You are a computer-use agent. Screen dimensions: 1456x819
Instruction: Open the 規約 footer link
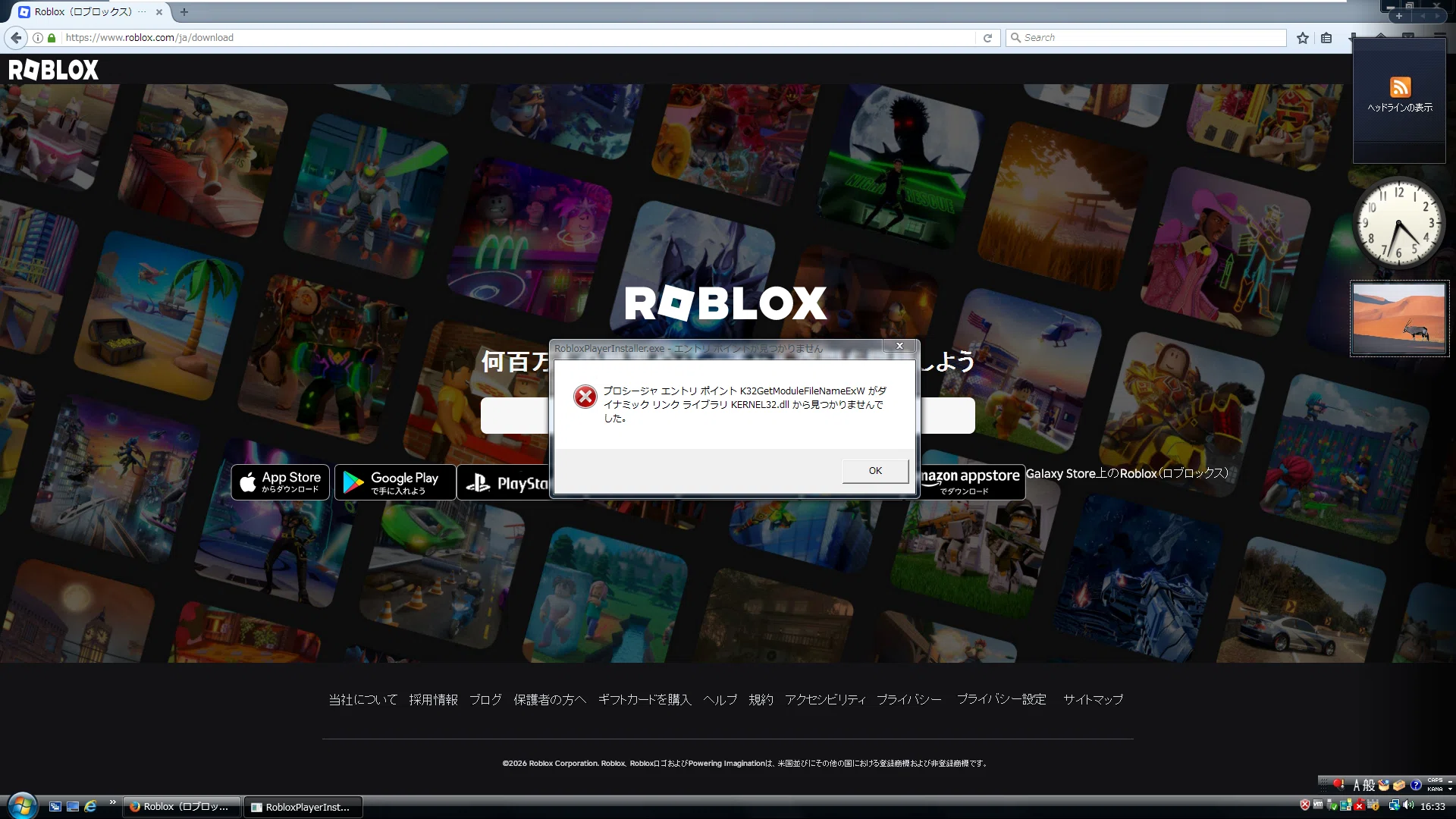point(761,699)
